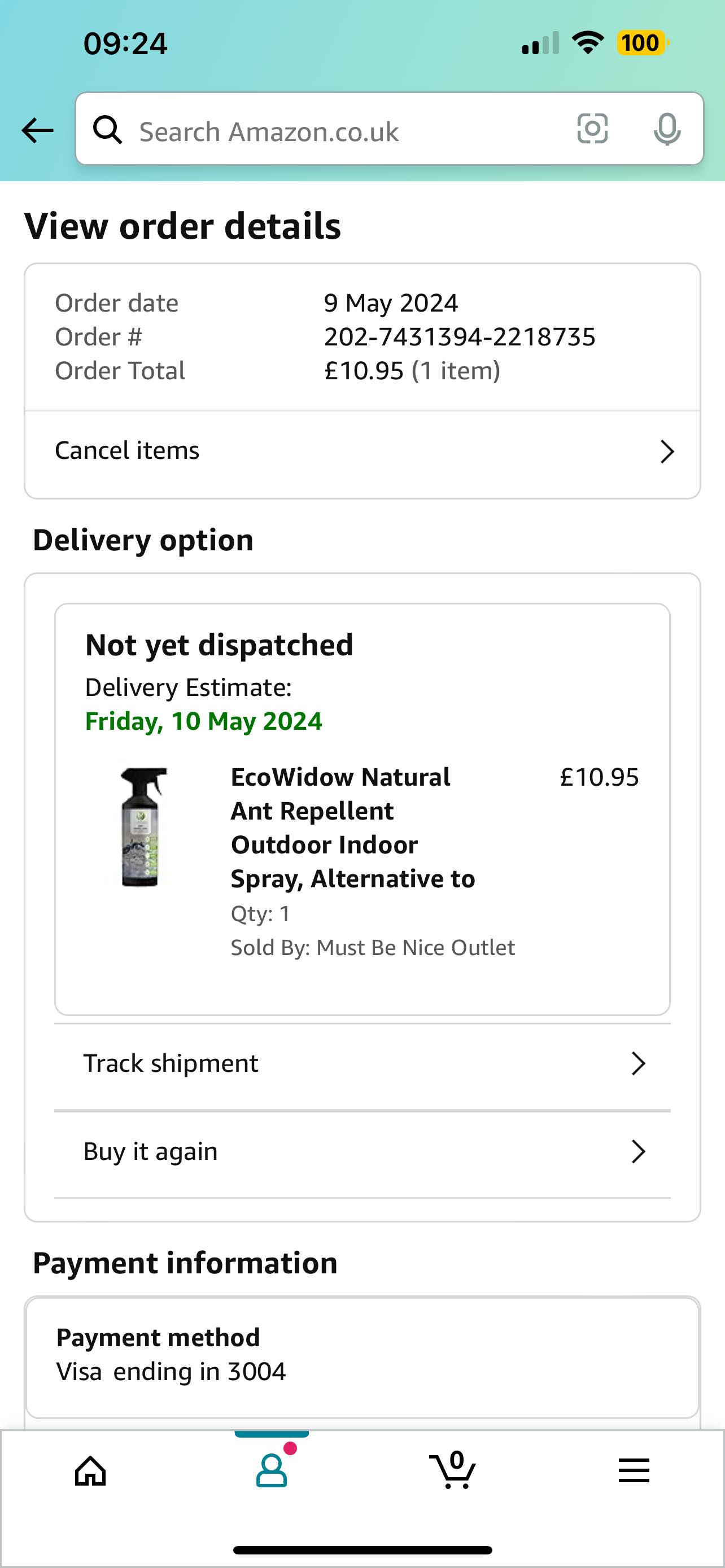This screenshot has width=725, height=1568.
Task: Open camera lens search icon
Action: (x=592, y=129)
